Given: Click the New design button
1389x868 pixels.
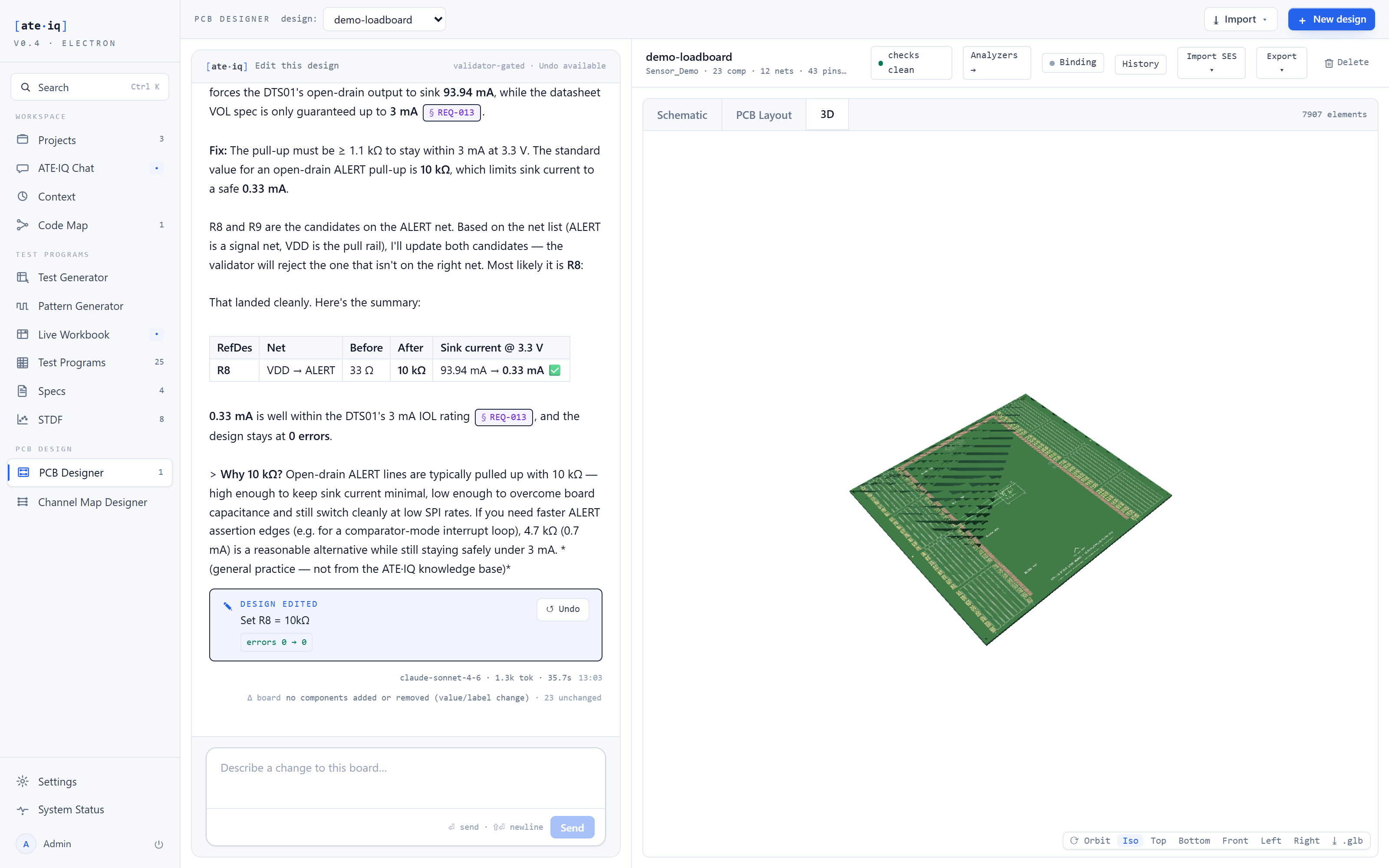Looking at the screenshot, I should pyautogui.click(x=1331, y=20).
